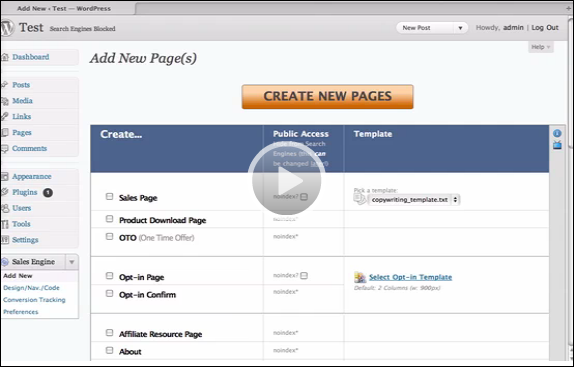Click the Media icon in sidebar
This screenshot has height=367, width=574.
[5, 101]
